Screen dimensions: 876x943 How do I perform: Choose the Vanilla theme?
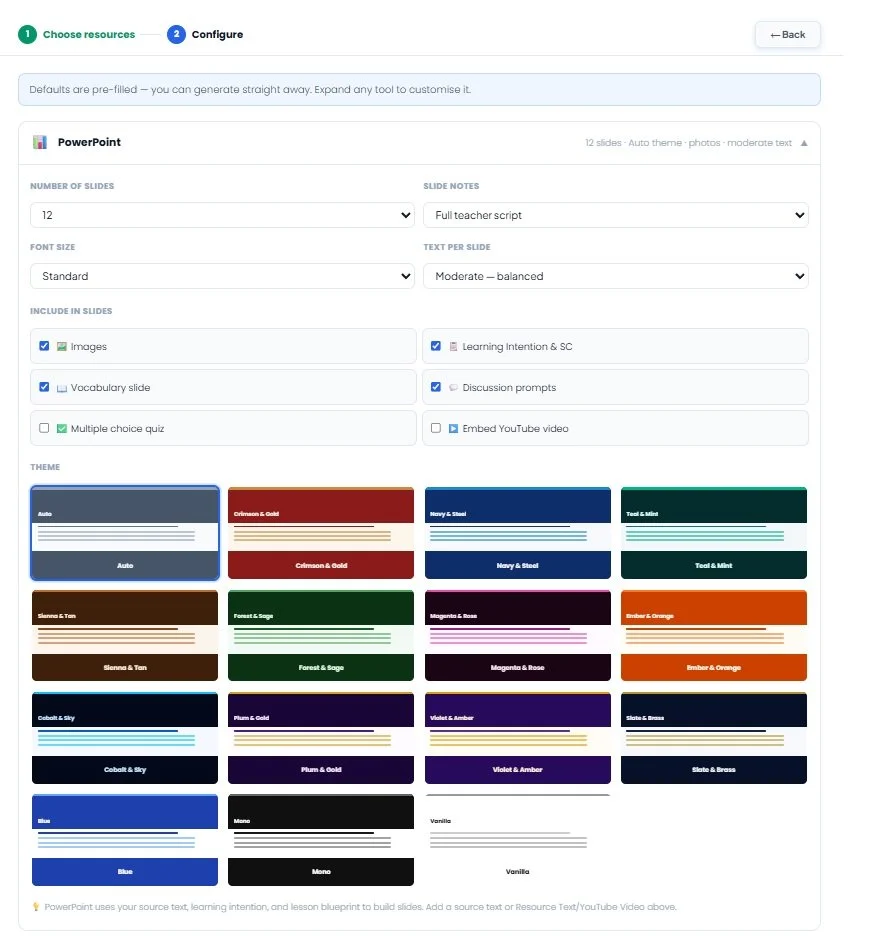click(518, 840)
